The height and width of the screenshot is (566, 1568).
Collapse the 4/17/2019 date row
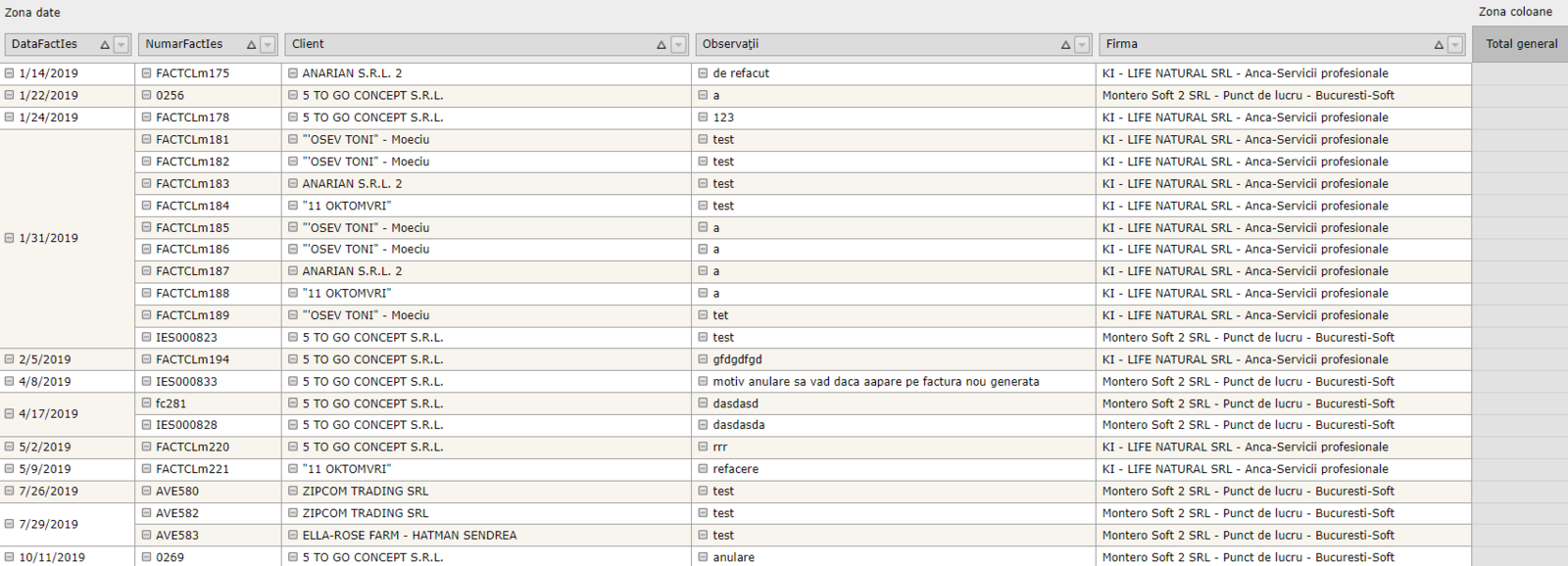click(10, 414)
